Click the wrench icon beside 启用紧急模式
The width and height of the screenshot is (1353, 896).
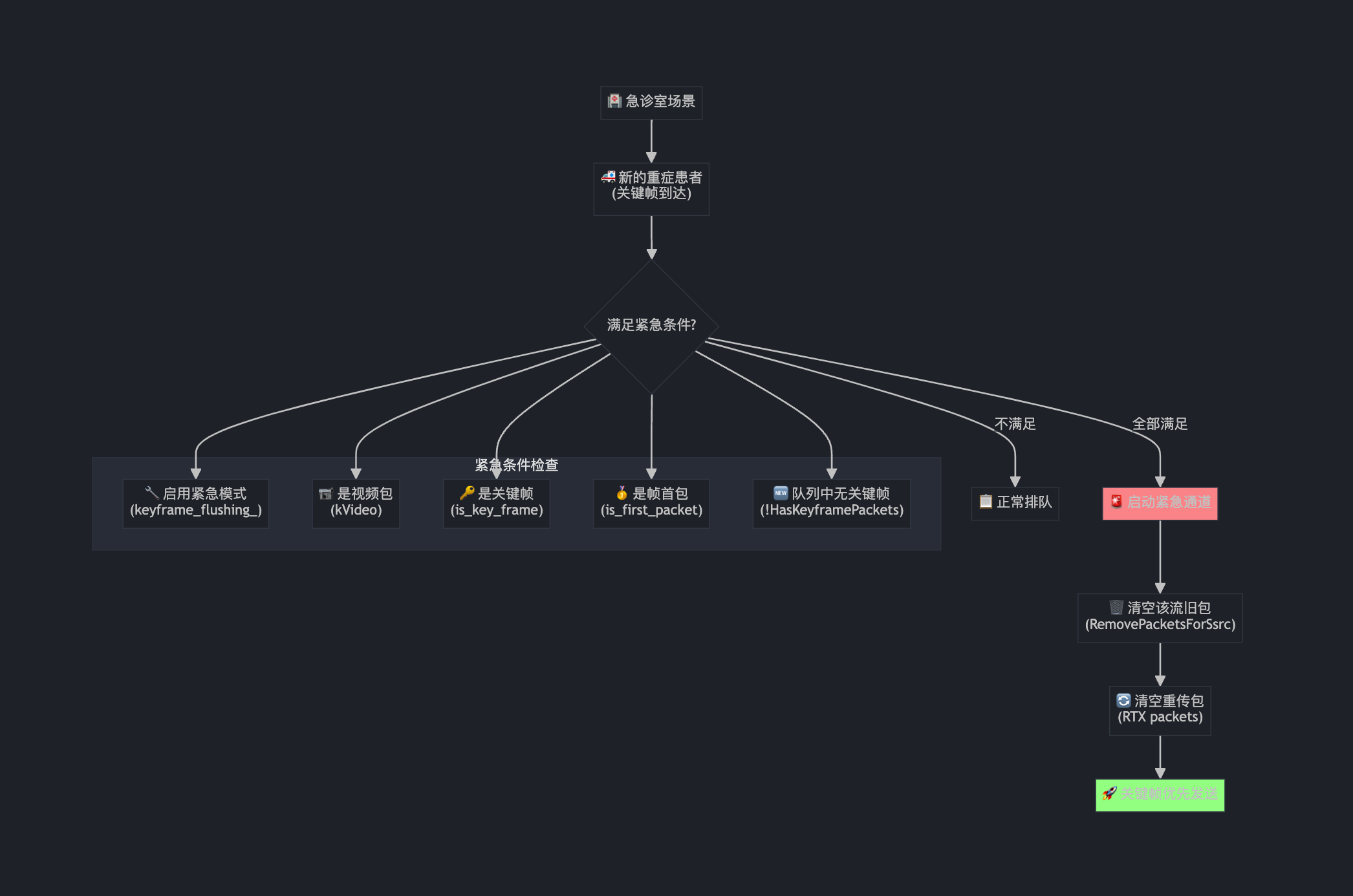click(x=152, y=493)
